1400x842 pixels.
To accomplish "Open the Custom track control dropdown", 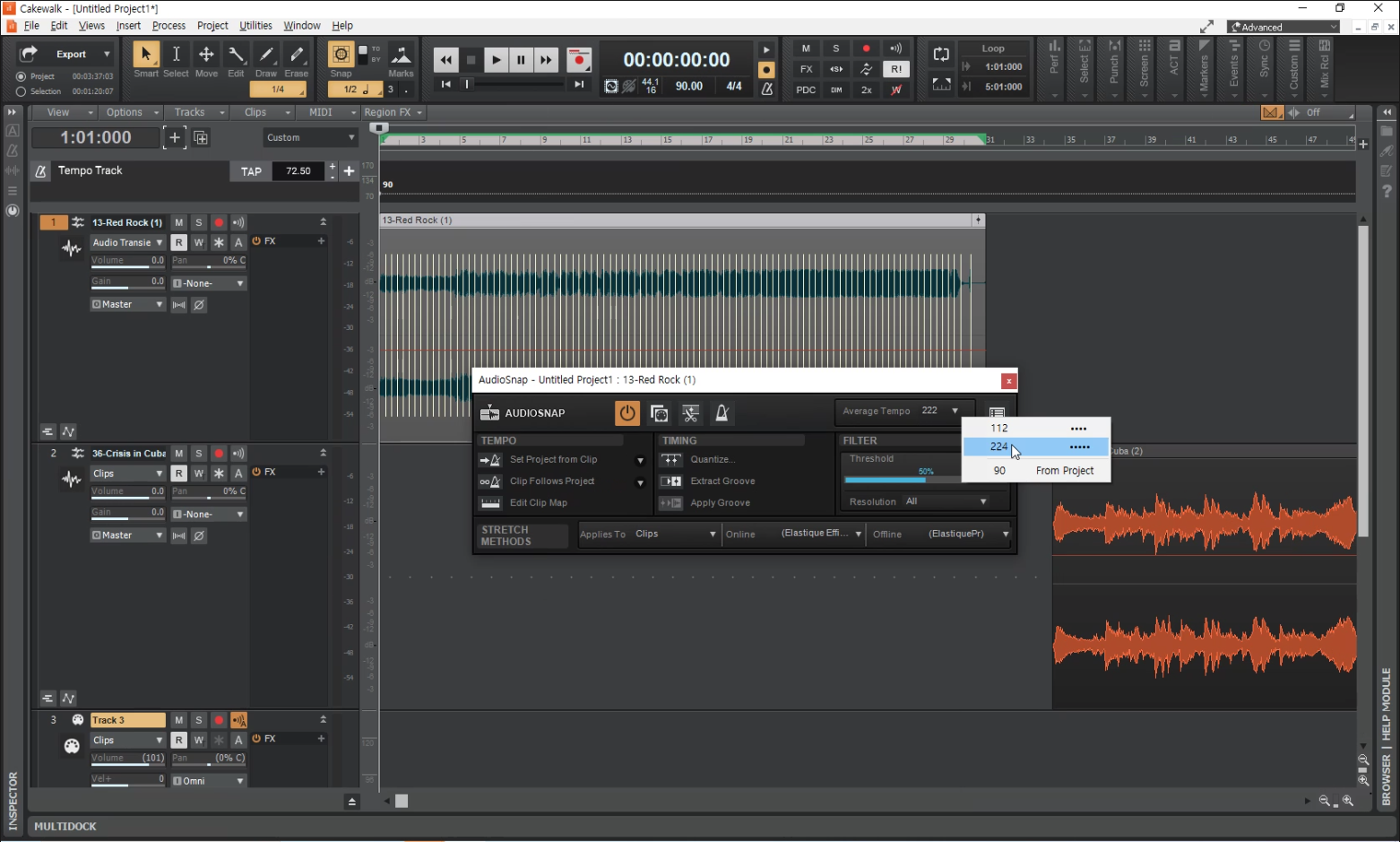I will 310,138.
